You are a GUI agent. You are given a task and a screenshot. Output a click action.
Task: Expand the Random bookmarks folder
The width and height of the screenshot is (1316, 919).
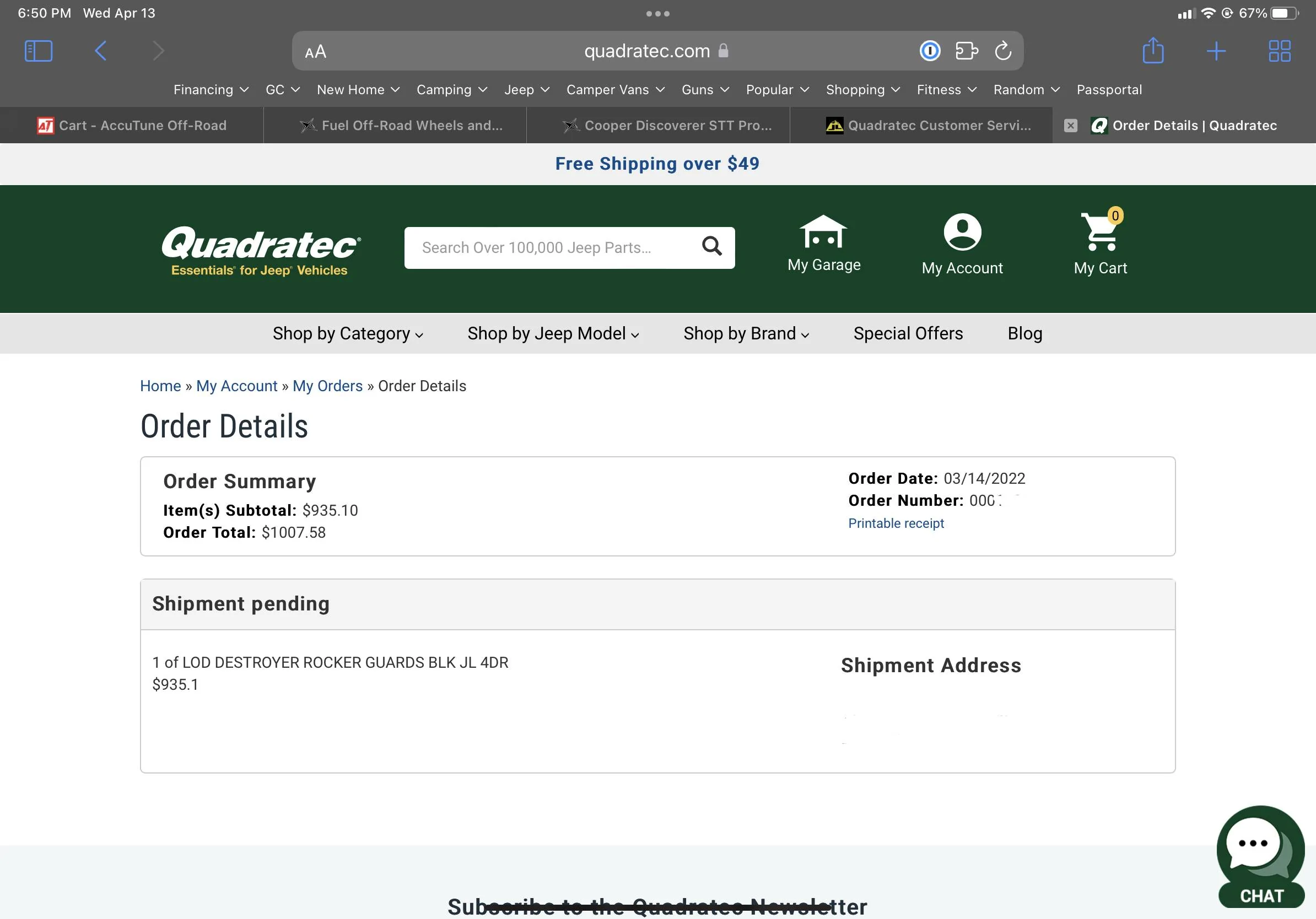(x=1027, y=90)
